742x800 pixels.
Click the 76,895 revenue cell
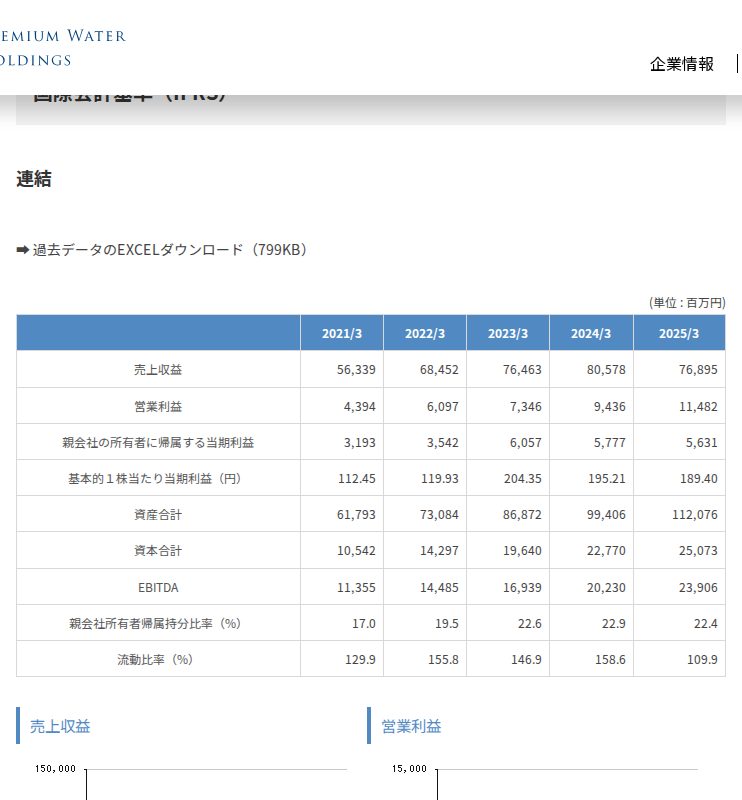coord(679,369)
